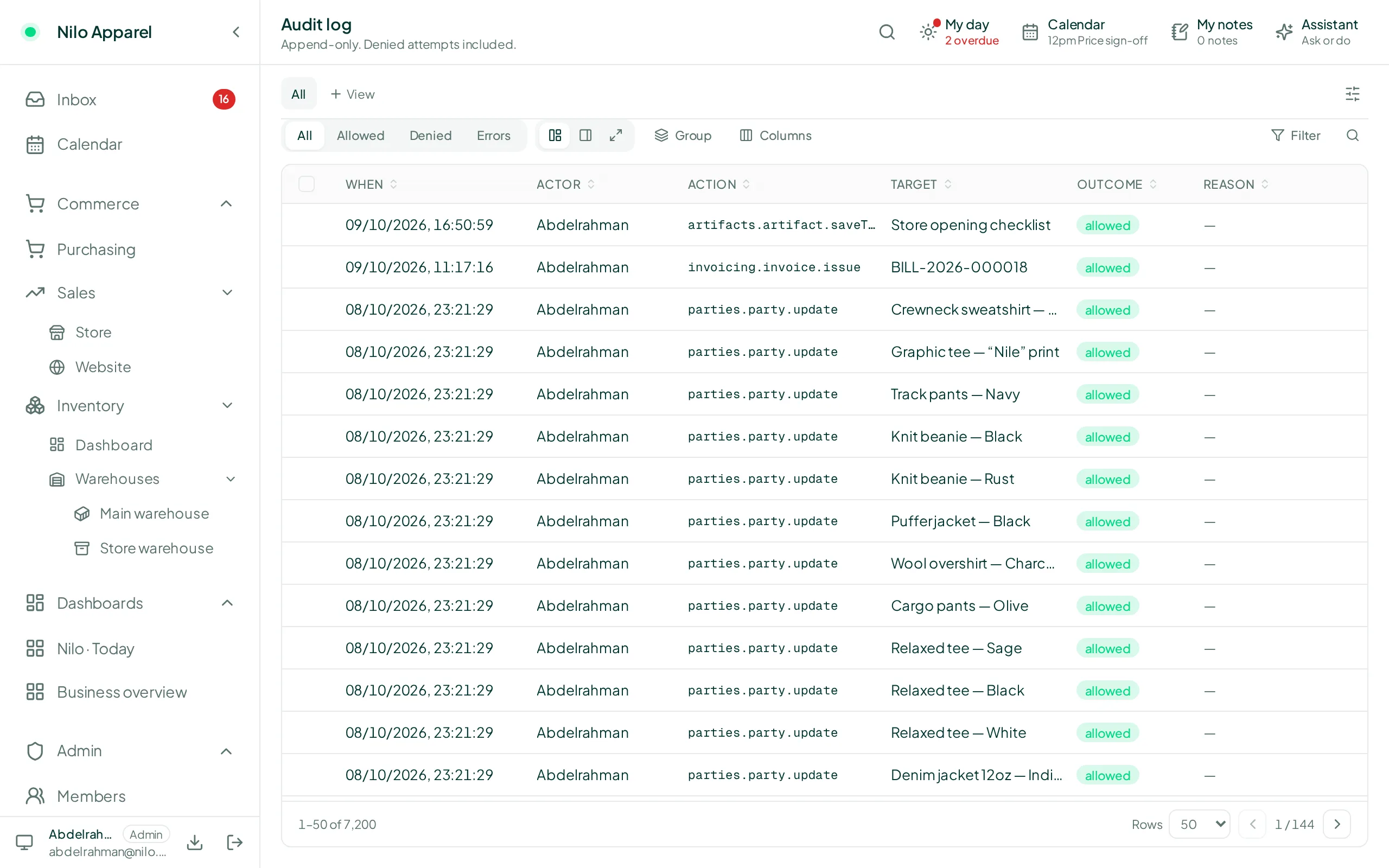Open My day overdue panel

(959, 32)
